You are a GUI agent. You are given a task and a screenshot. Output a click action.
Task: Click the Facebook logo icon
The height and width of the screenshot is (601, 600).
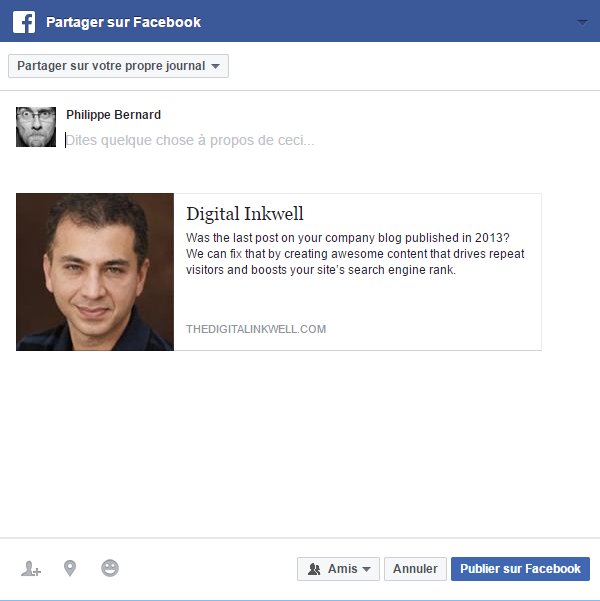24,22
